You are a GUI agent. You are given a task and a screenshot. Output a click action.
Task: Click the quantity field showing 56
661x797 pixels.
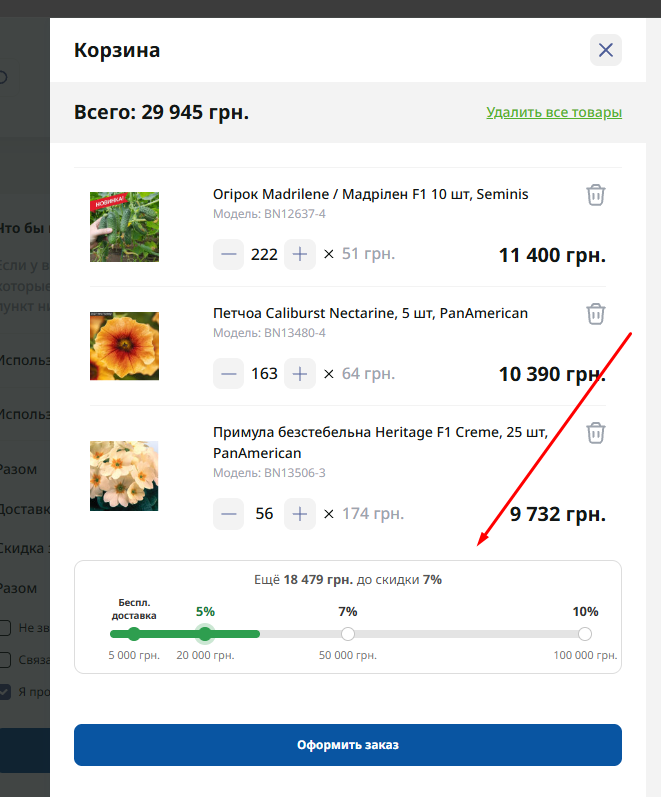pyautogui.click(x=264, y=514)
